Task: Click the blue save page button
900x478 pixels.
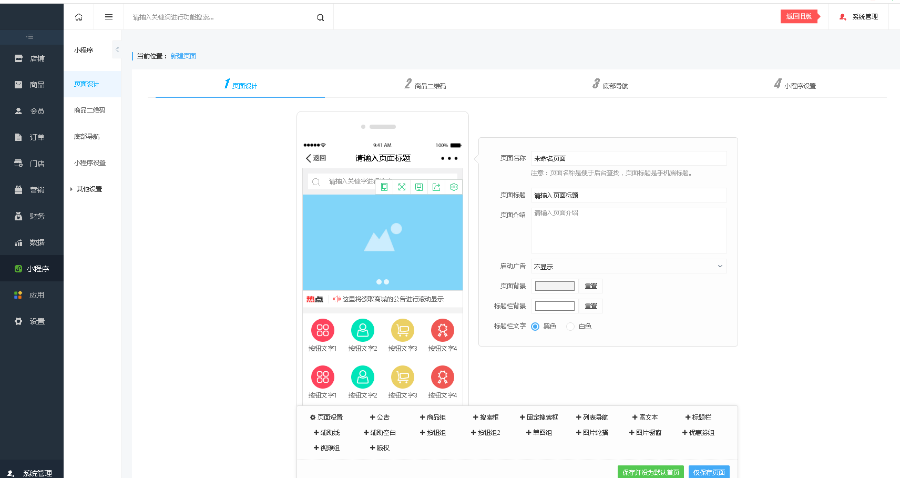Action: tap(709, 472)
